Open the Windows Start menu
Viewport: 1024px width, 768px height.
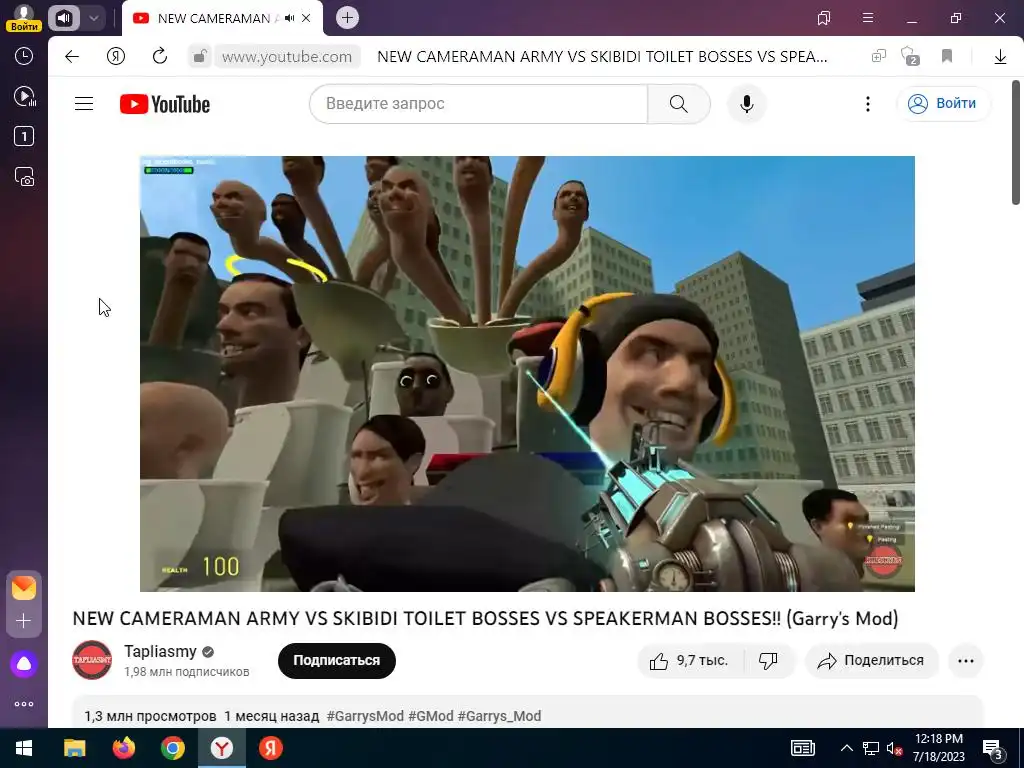[x=24, y=748]
